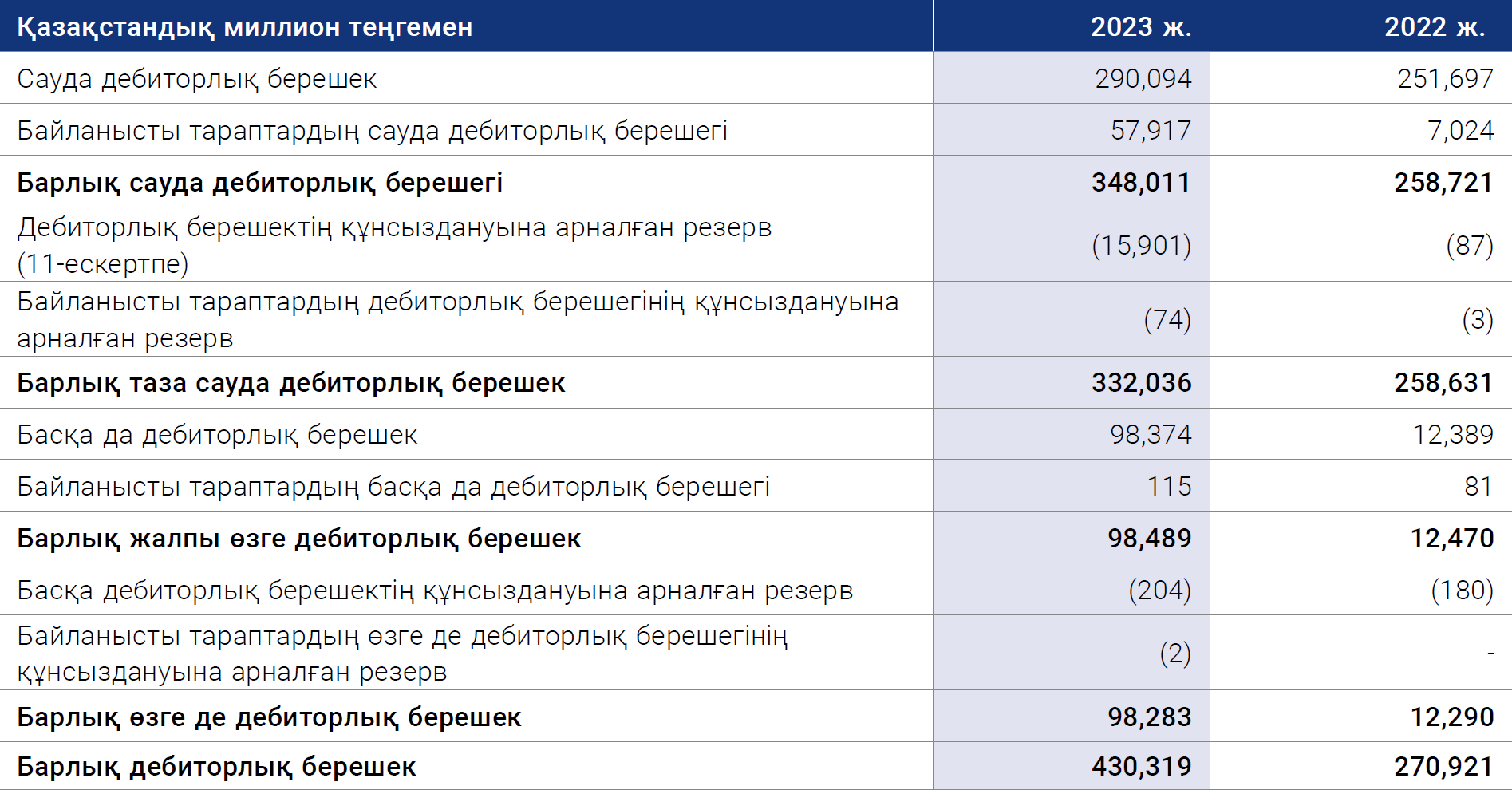The image size is (1512, 790).
Task: Click the 2023 ж. column header
Action: pos(1140,26)
